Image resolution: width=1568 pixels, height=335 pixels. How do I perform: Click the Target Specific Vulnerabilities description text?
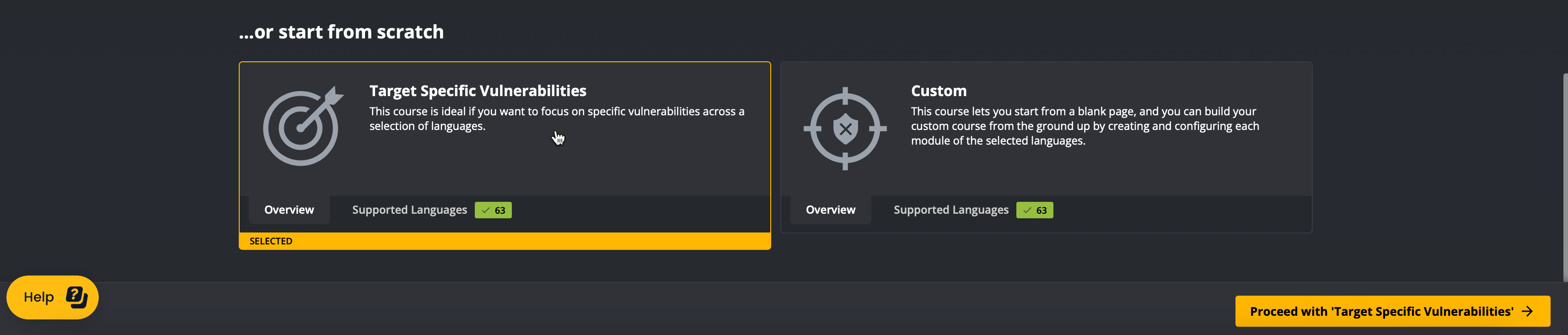click(x=556, y=119)
